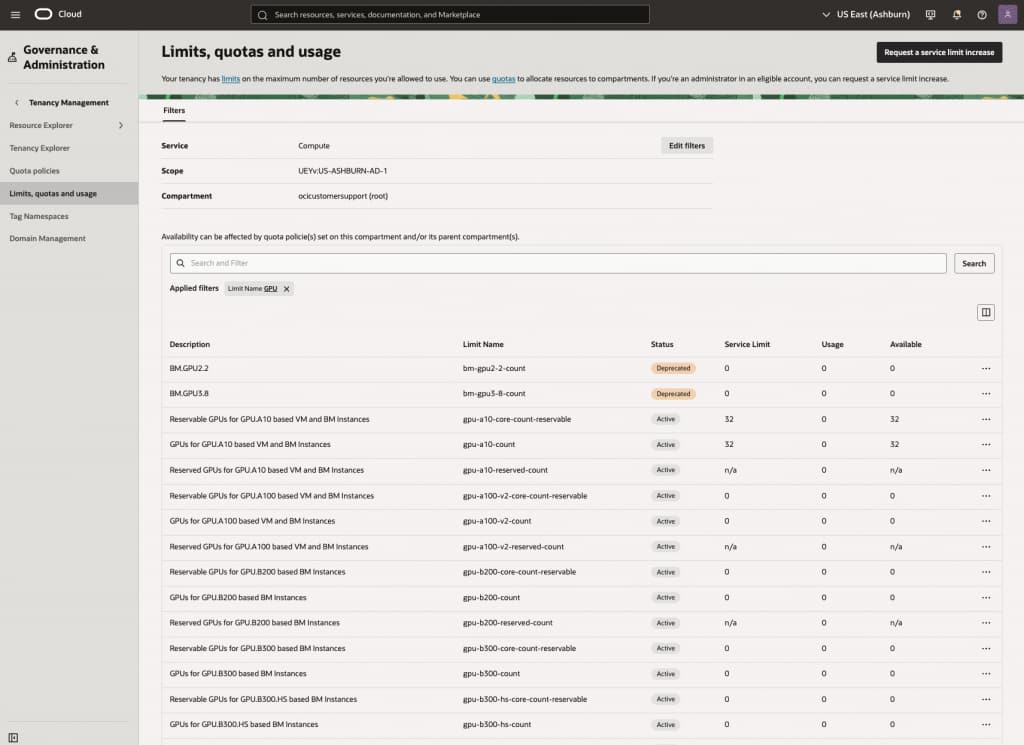Select Limits, quotas and usage sidebar item

(x=69, y=193)
